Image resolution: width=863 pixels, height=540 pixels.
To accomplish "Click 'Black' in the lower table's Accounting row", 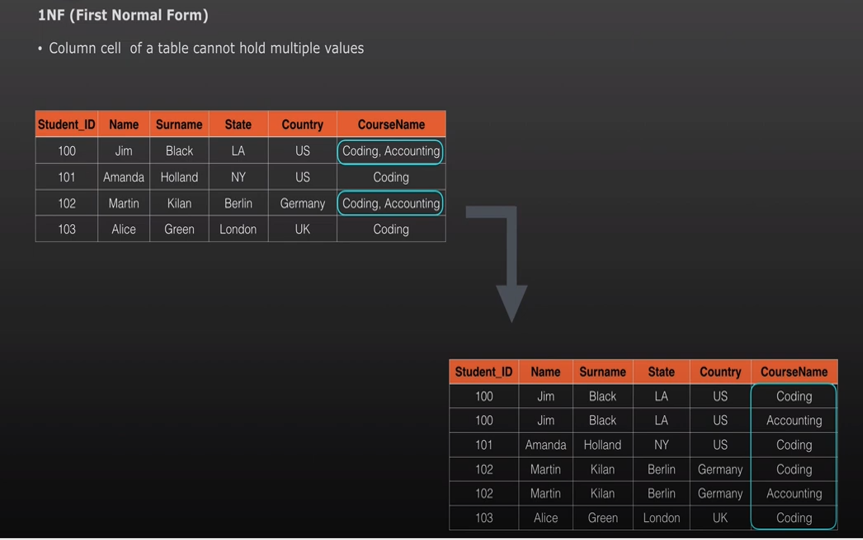I will click(x=602, y=421).
